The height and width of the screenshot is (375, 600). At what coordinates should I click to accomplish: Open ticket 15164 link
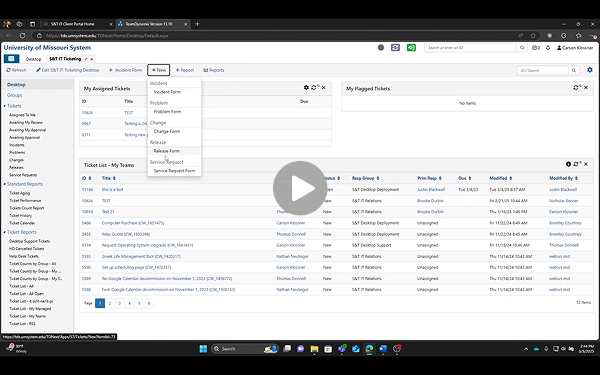(x=87, y=189)
